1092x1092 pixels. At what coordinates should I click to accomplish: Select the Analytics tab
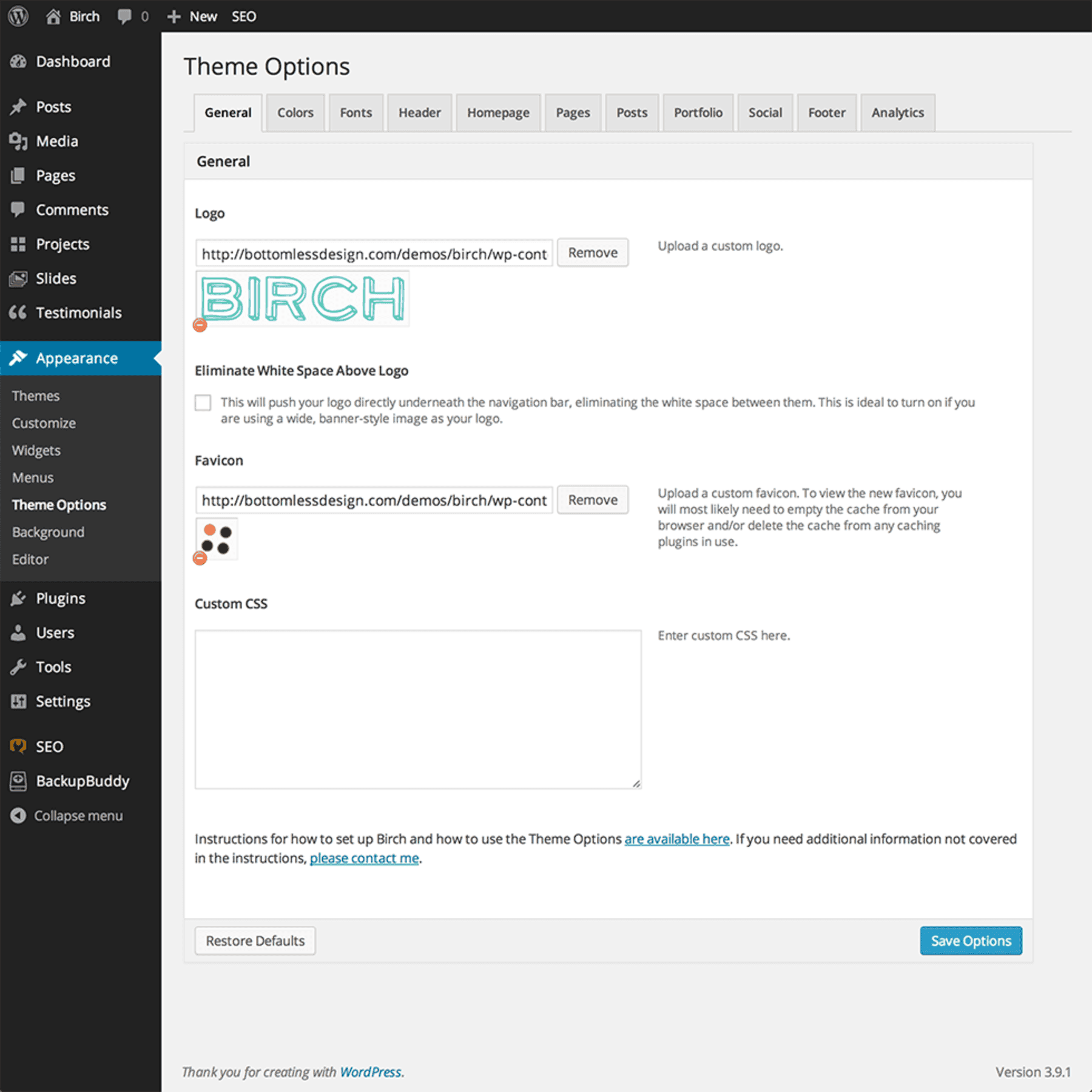898,113
